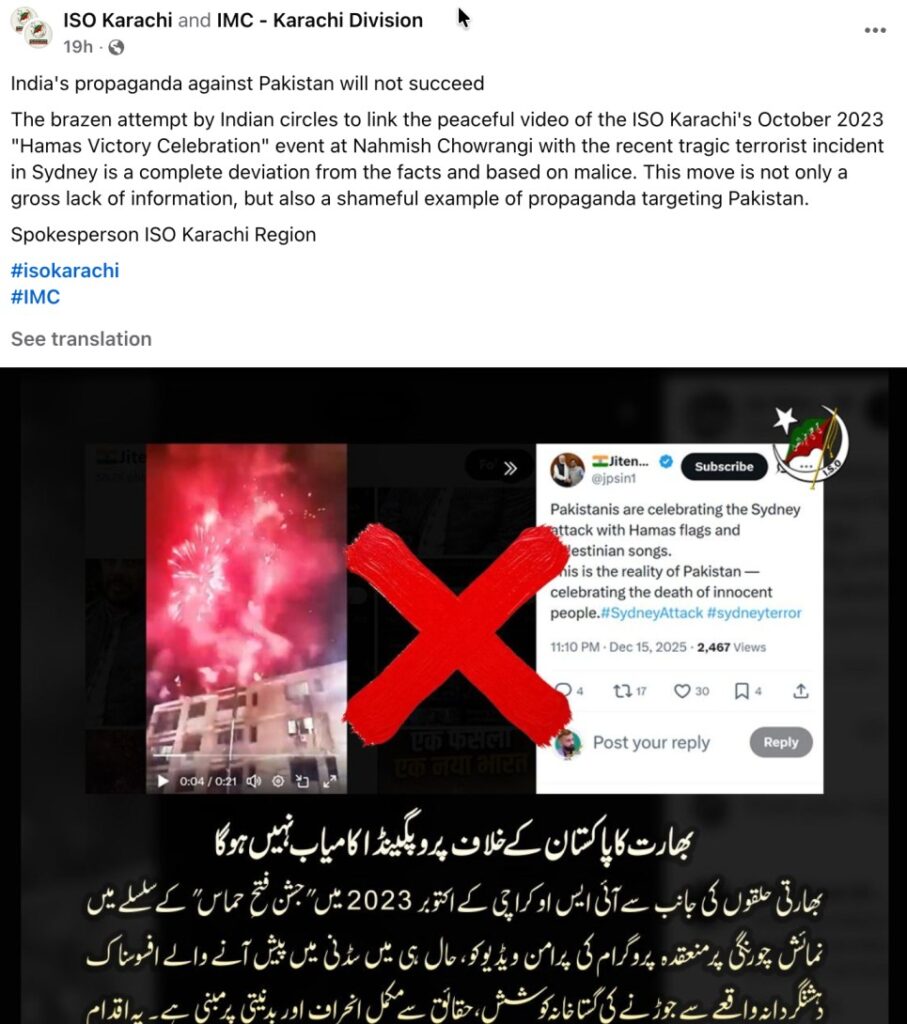Viewport: 907px width, 1024px height.
Task: Open video settings gear icon
Action: tap(278, 781)
